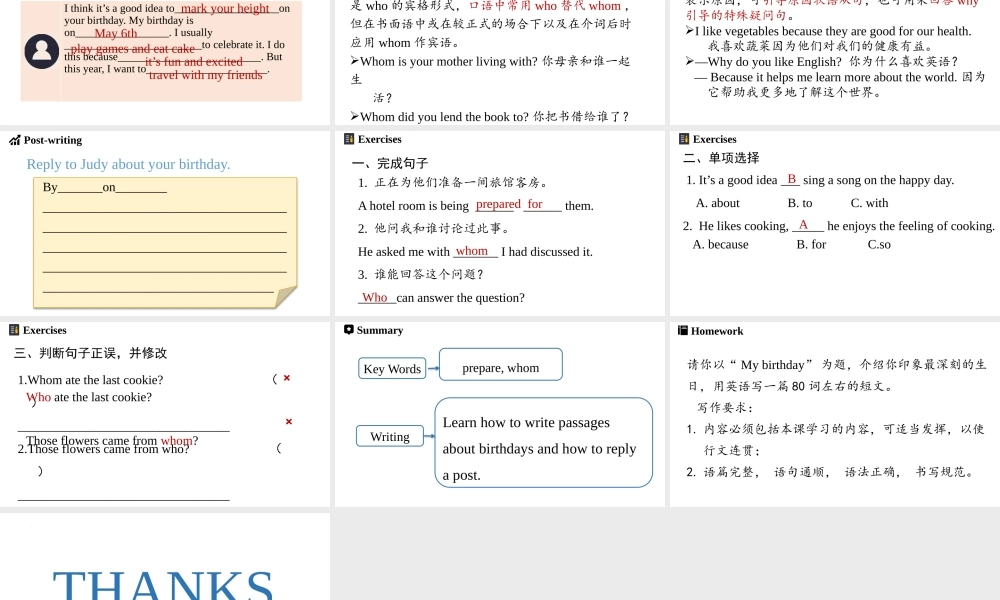The height and width of the screenshot is (600, 1000).
Task: Click answer option 'B. to'
Action: 800,203
